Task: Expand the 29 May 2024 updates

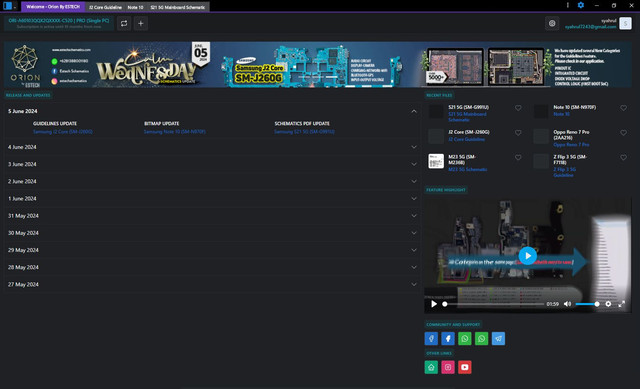Action: click(414, 250)
